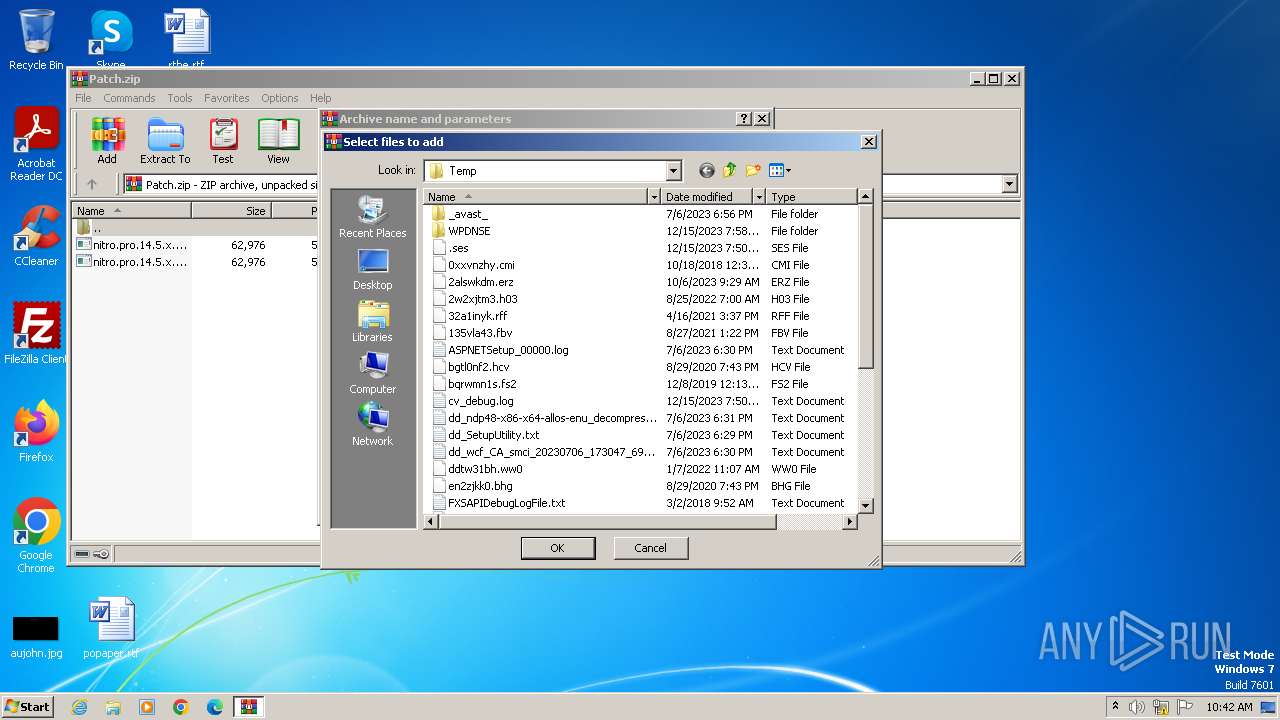Open CCleaner desktop icon

(x=36, y=236)
